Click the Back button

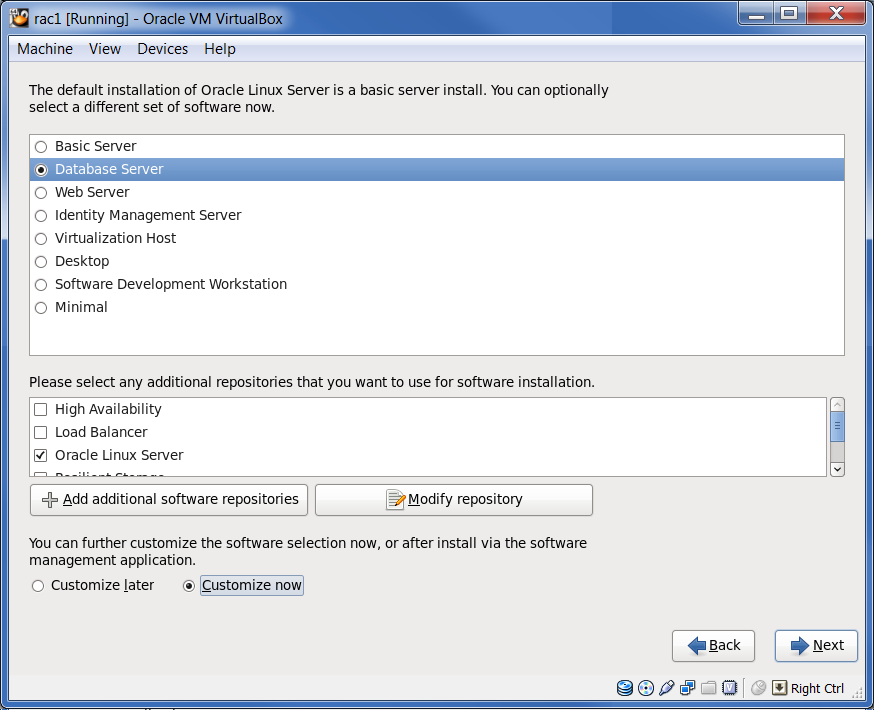[x=713, y=645]
